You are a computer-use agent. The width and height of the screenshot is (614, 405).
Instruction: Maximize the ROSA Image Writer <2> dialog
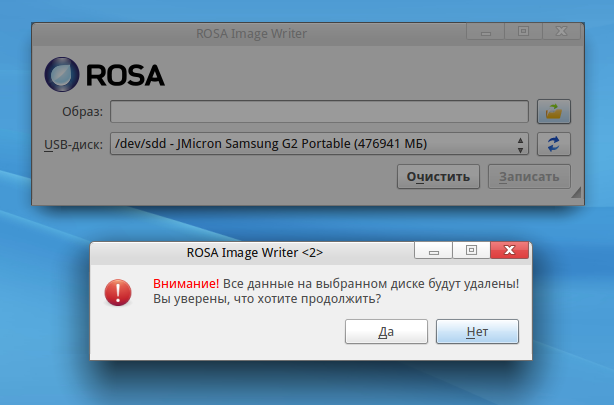471,250
